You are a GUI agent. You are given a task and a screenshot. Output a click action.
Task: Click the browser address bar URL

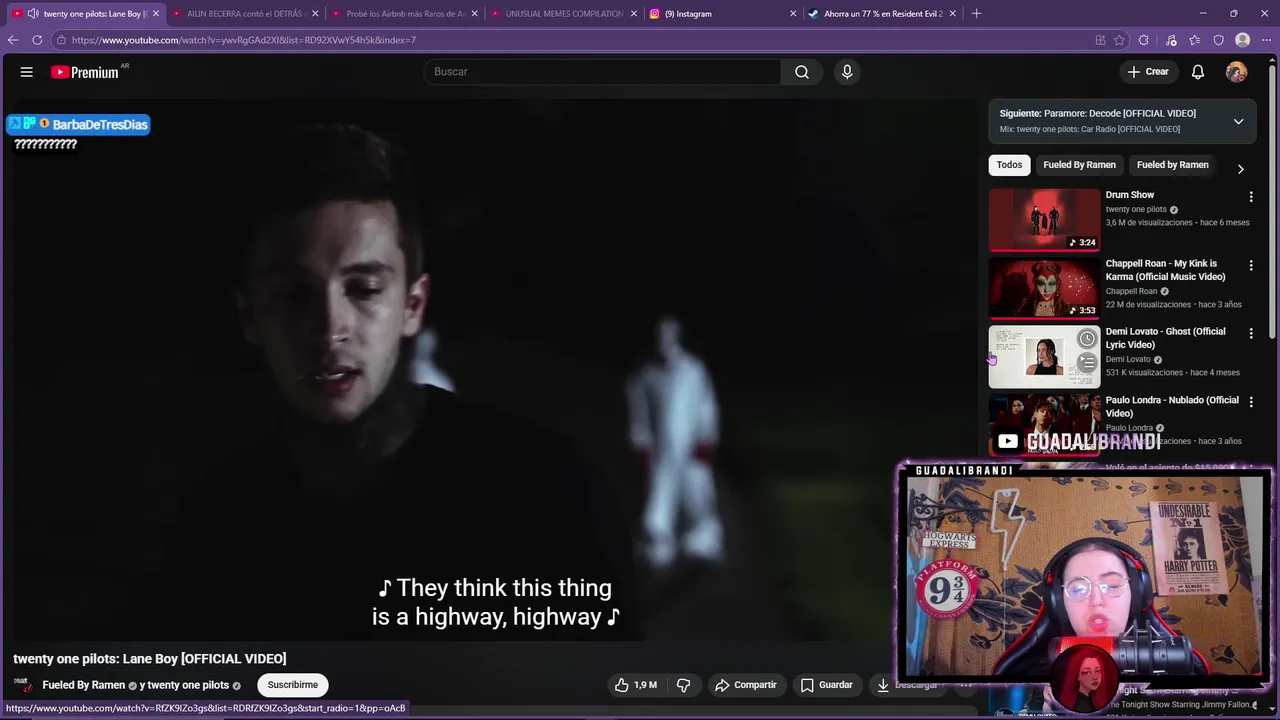244,40
